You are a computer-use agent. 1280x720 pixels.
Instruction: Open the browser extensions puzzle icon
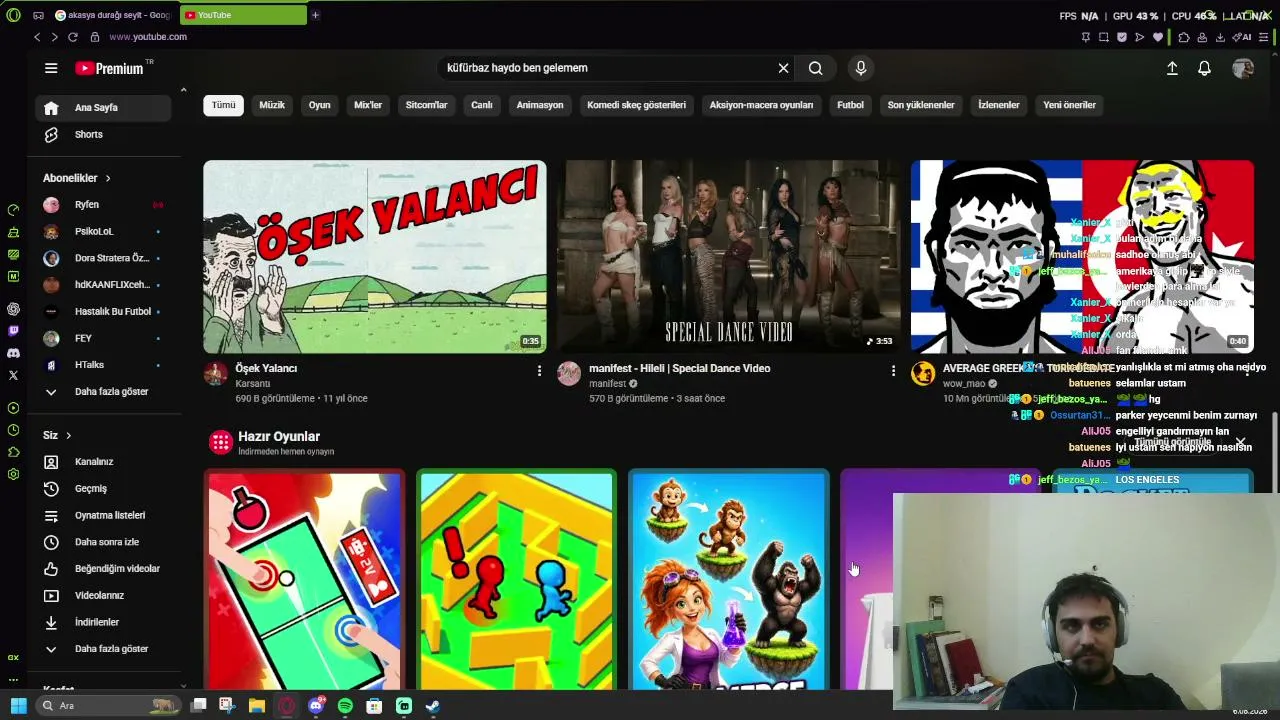pyautogui.click(x=1183, y=37)
